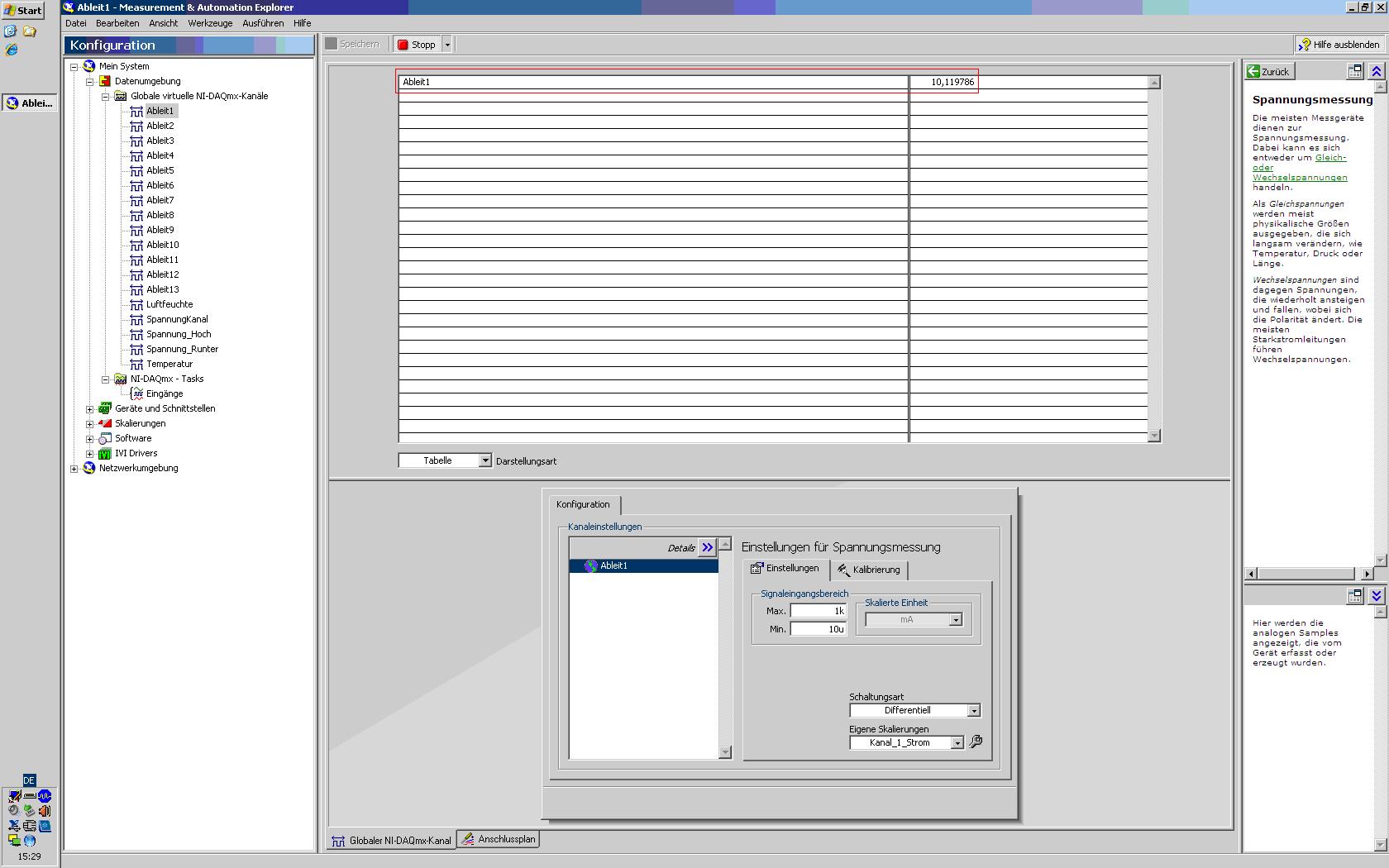Click the Luftfeuchte channel icon
The width and height of the screenshot is (1389, 868).
pyautogui.click(x=137, y=304)
